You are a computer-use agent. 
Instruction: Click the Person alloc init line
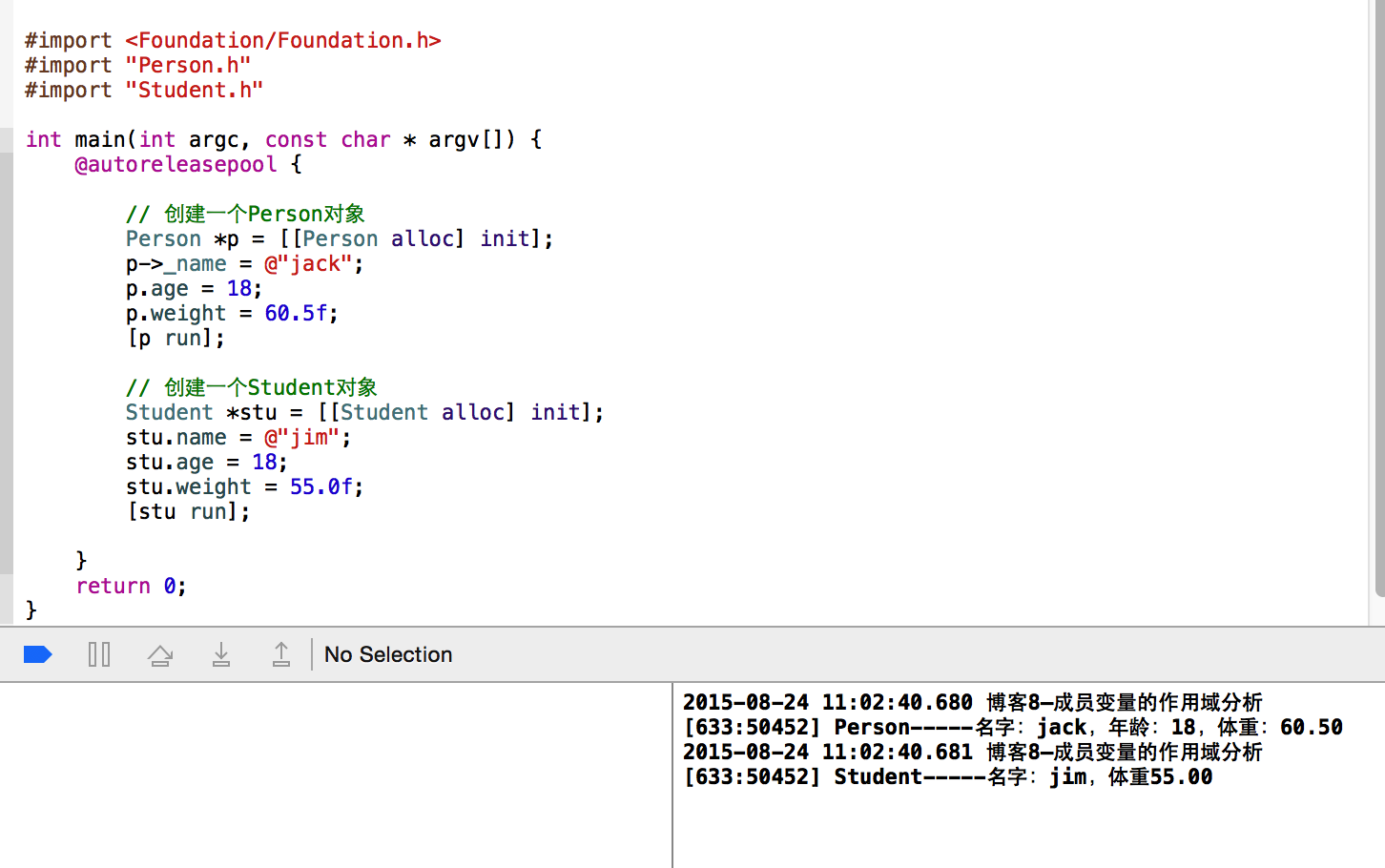340,238
